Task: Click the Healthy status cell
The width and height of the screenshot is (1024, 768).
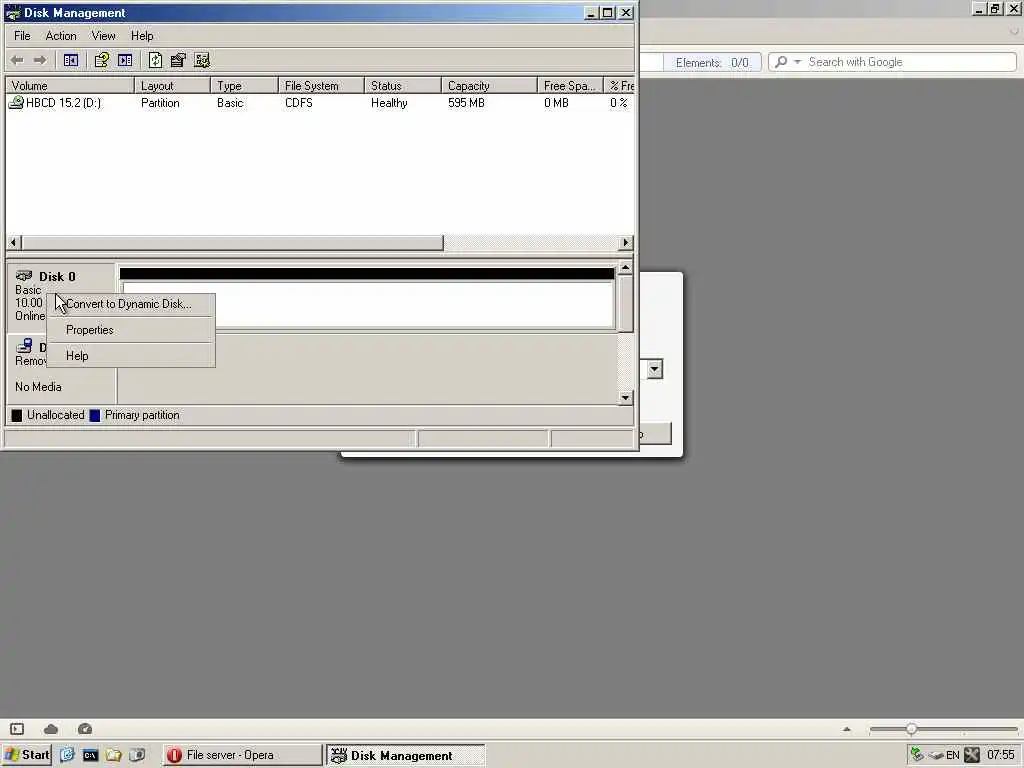Action: (x=389, y=103)
